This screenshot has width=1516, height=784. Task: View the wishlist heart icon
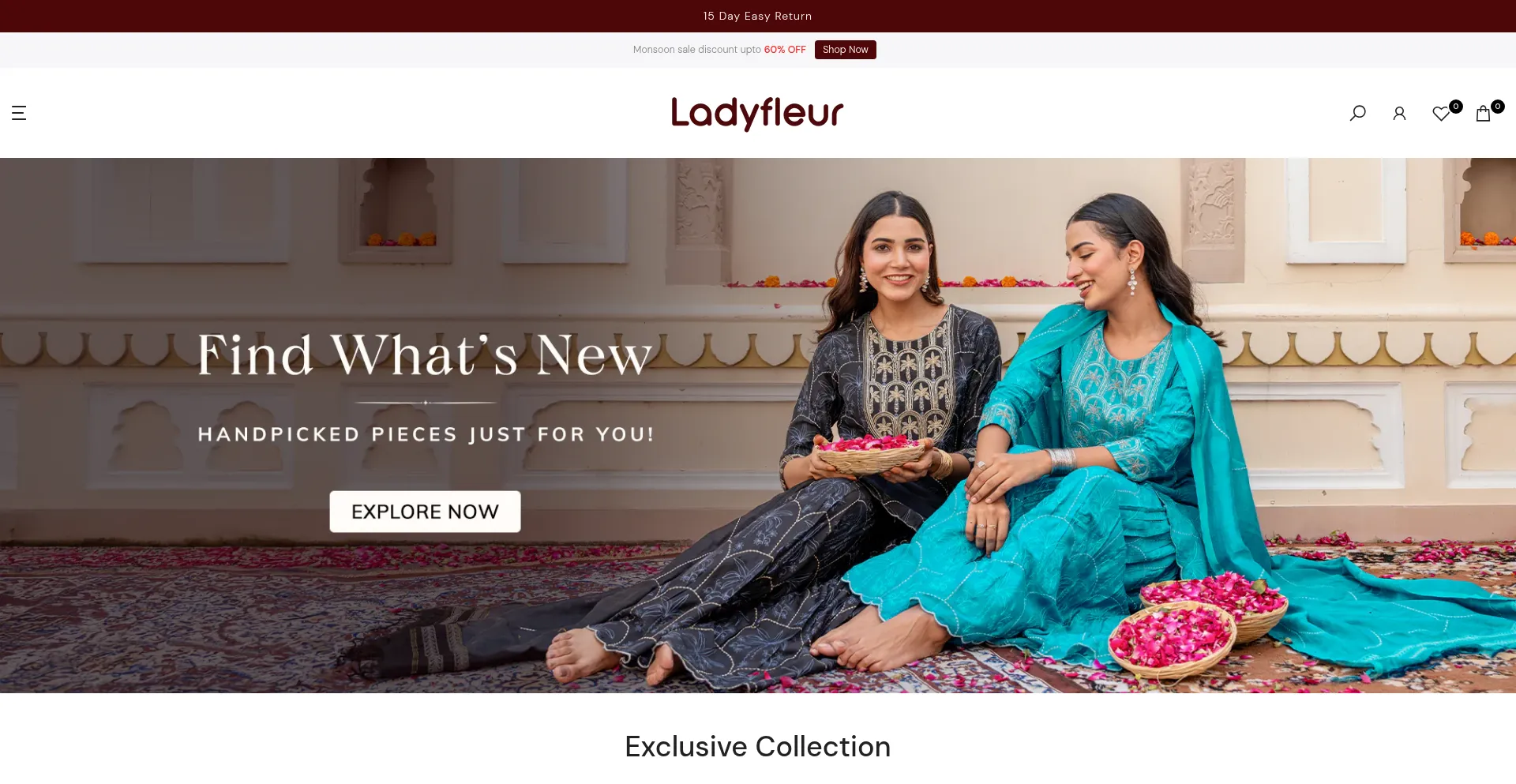pyautogui.click(x=1441, y=114)
